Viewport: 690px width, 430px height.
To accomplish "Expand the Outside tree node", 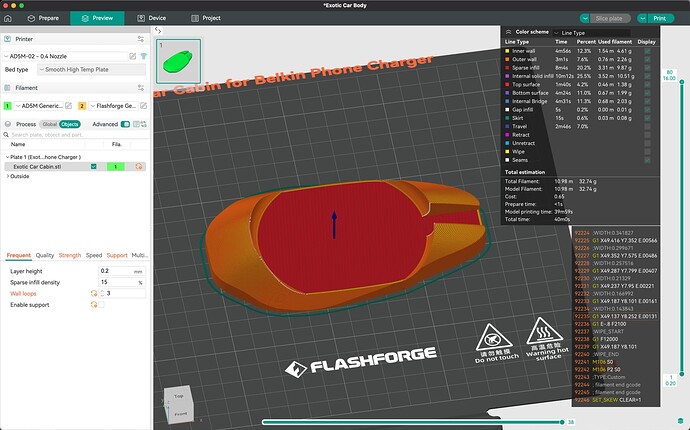I will coord(7,176).
